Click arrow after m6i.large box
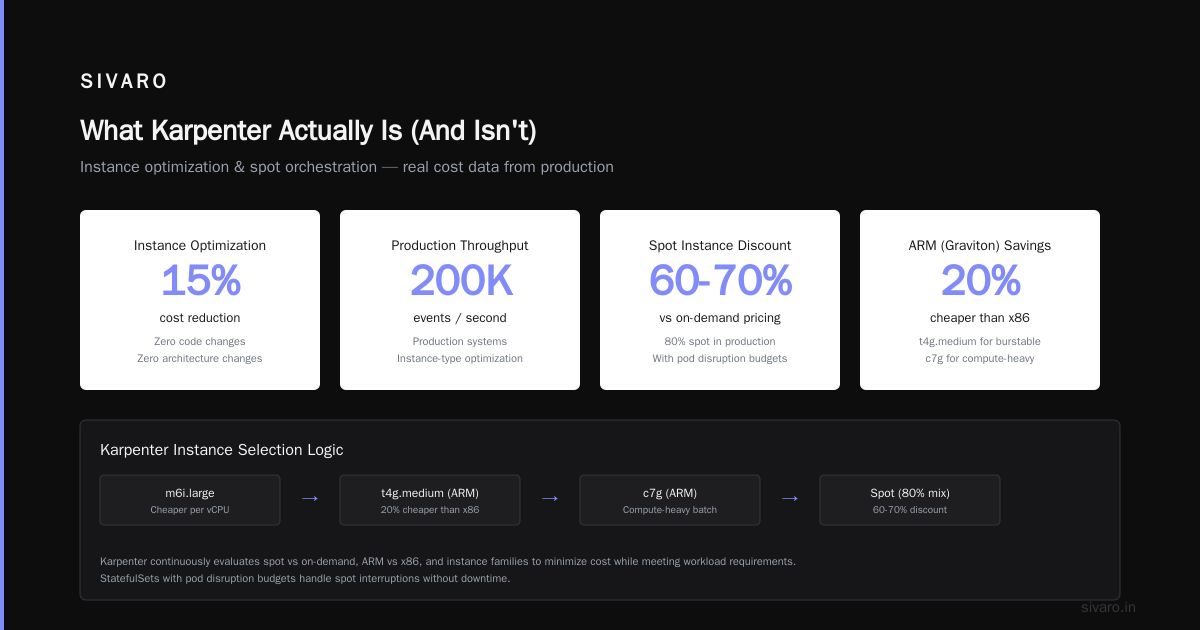 click(x=310, y=498)
